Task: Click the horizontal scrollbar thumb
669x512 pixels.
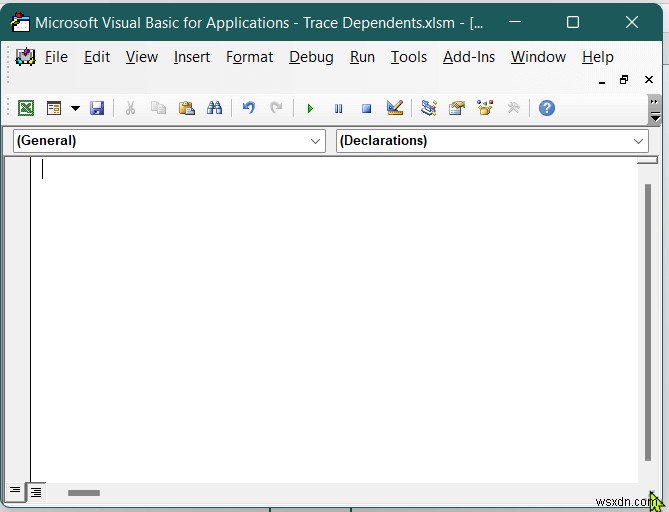Action: pyautogui.click(x=84, y=493)
